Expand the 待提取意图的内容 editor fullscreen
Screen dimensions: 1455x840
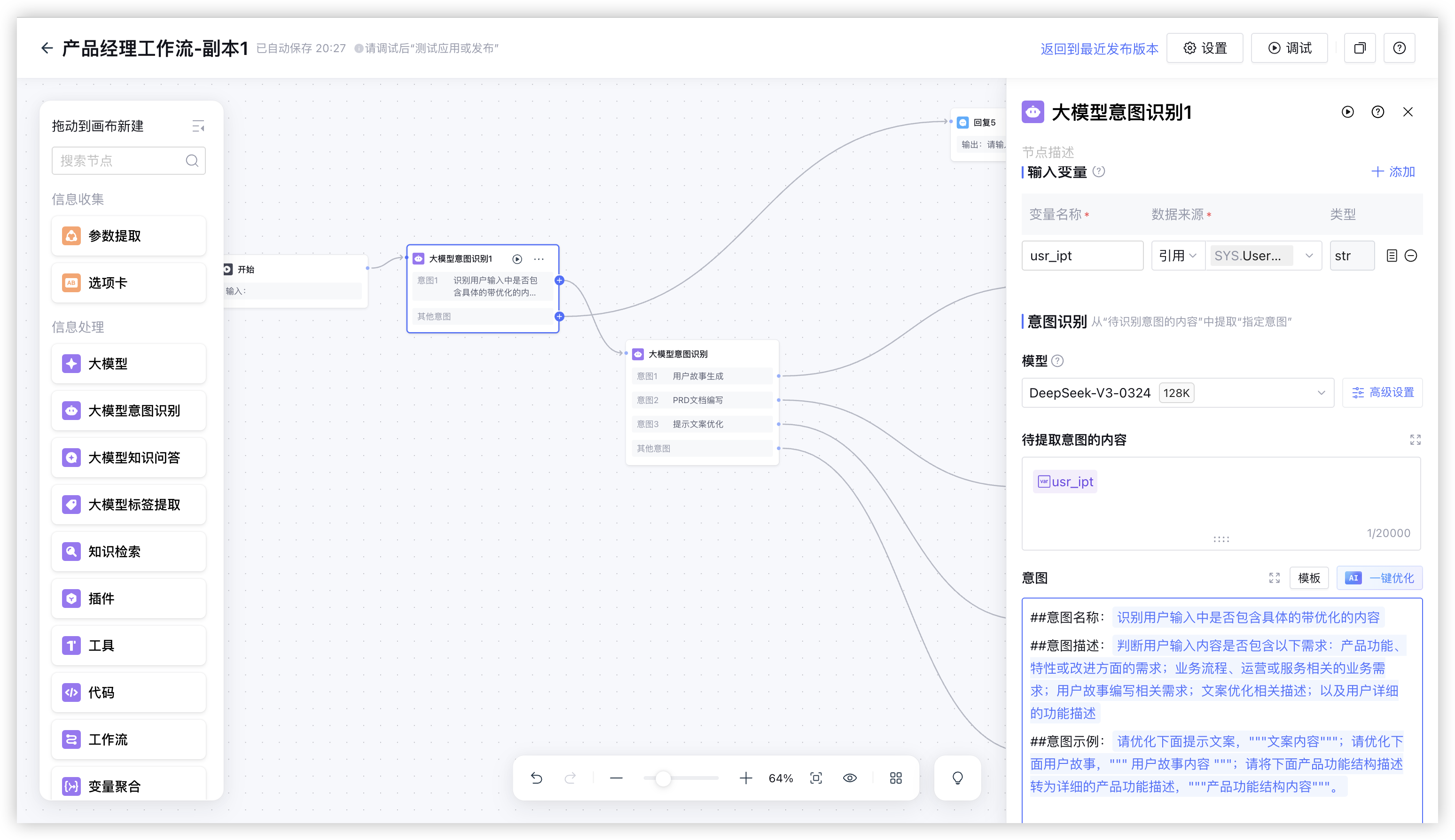coord(1415,440)
